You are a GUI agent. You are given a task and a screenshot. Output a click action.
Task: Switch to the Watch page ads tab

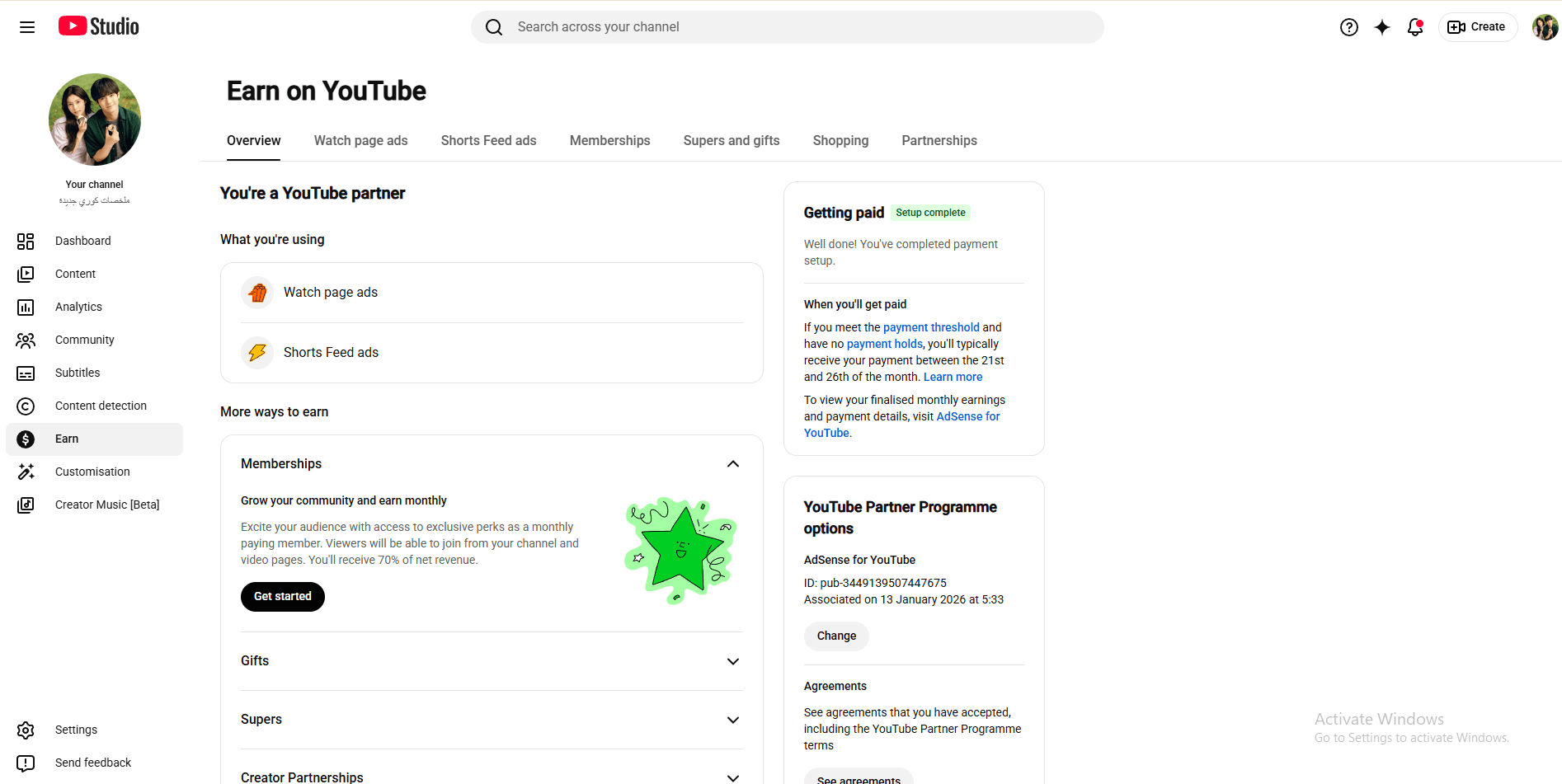(x=361, y=141)
